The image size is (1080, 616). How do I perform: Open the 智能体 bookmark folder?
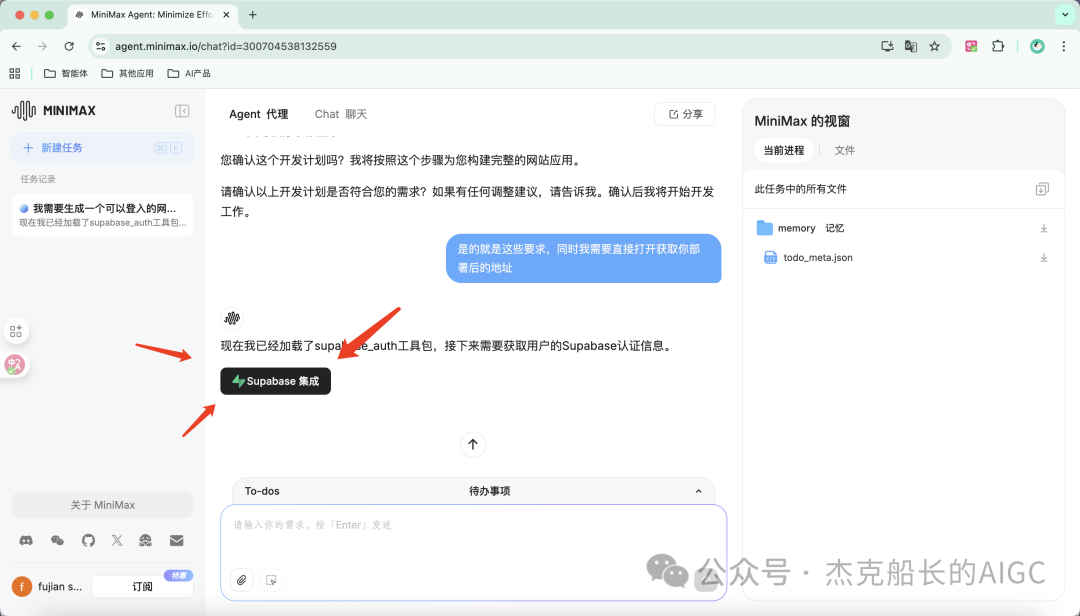tap(65, 73)
